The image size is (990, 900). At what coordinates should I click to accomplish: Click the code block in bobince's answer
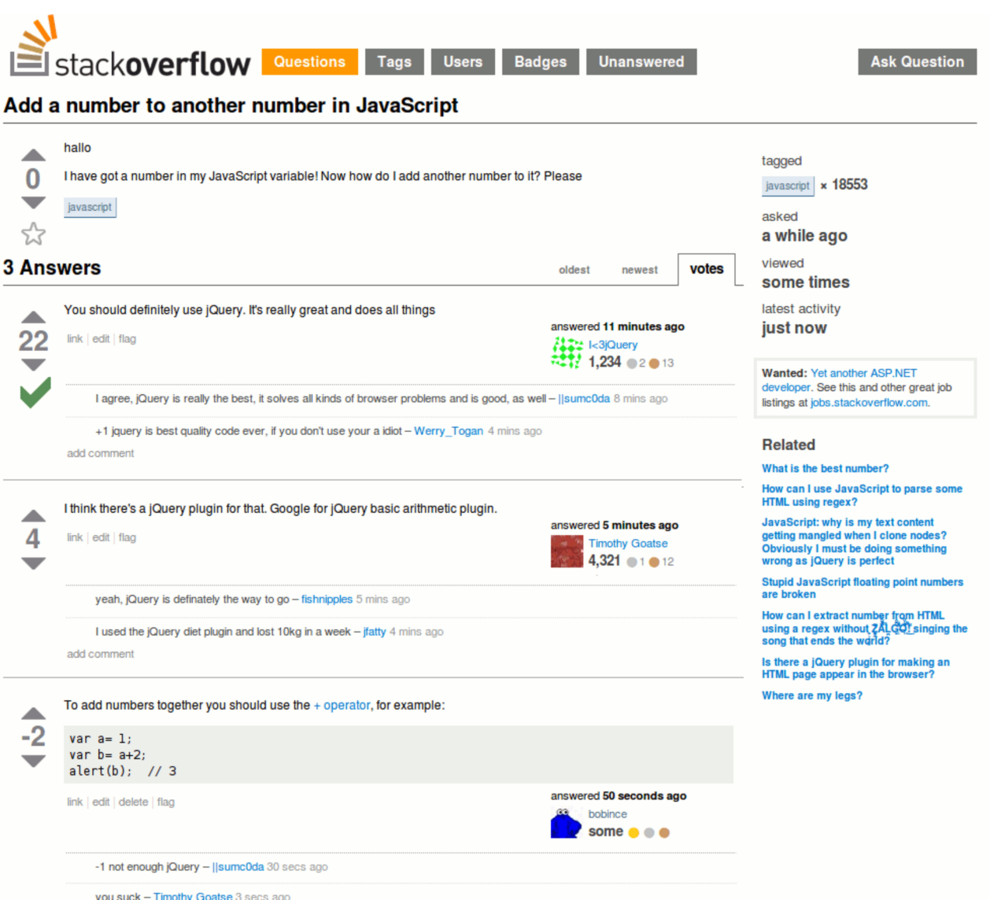point(398,755)
